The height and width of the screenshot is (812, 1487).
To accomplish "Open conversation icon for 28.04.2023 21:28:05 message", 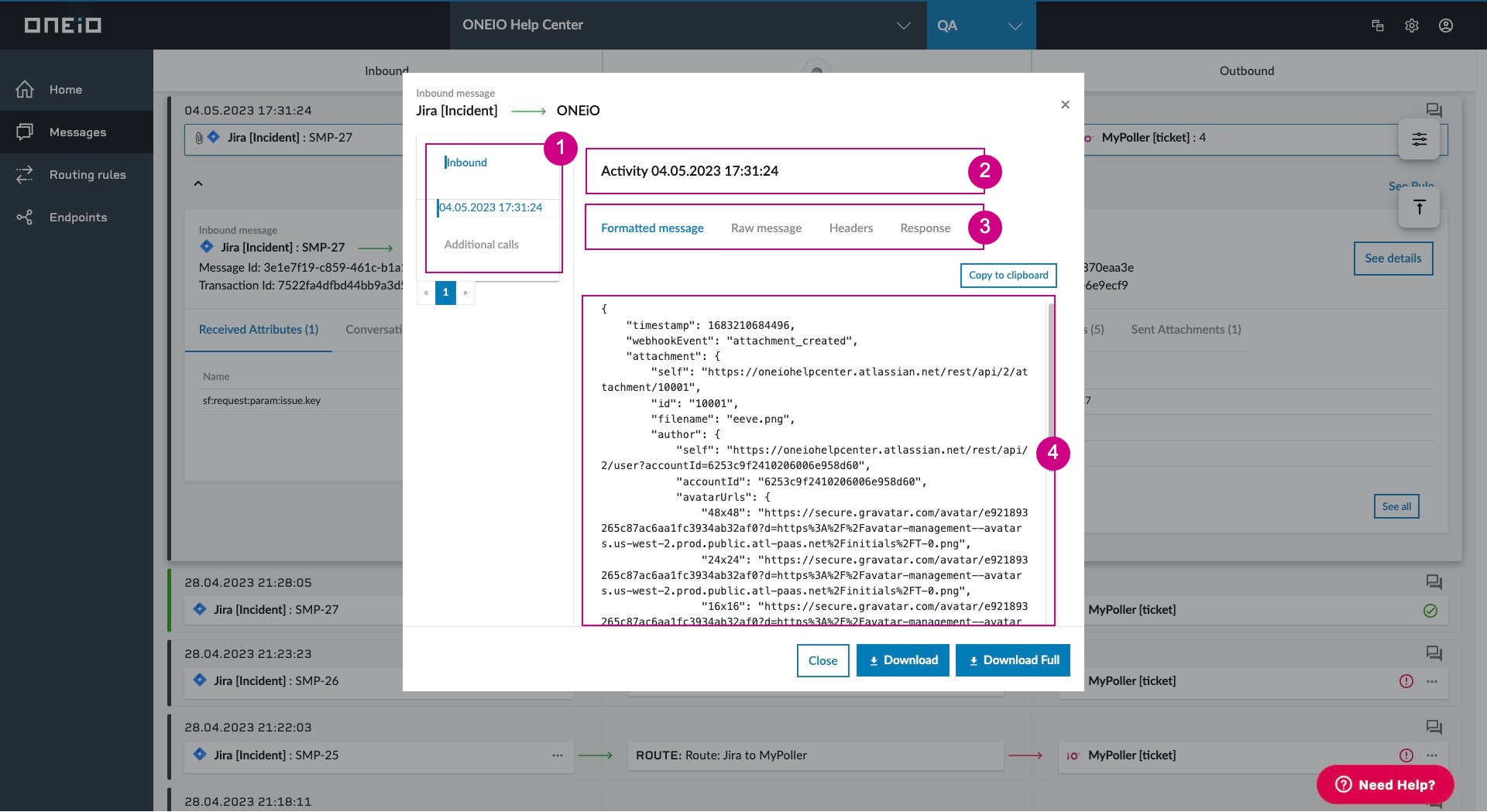I will point(1434,583).
